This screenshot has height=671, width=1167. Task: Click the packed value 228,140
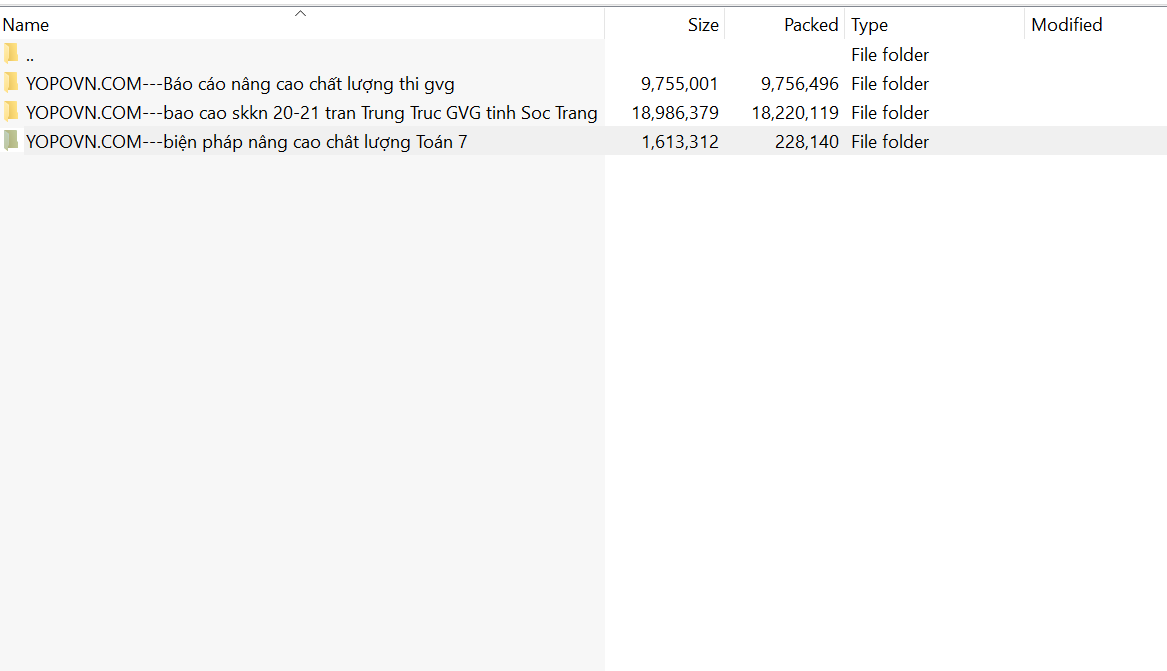(806, 142)
